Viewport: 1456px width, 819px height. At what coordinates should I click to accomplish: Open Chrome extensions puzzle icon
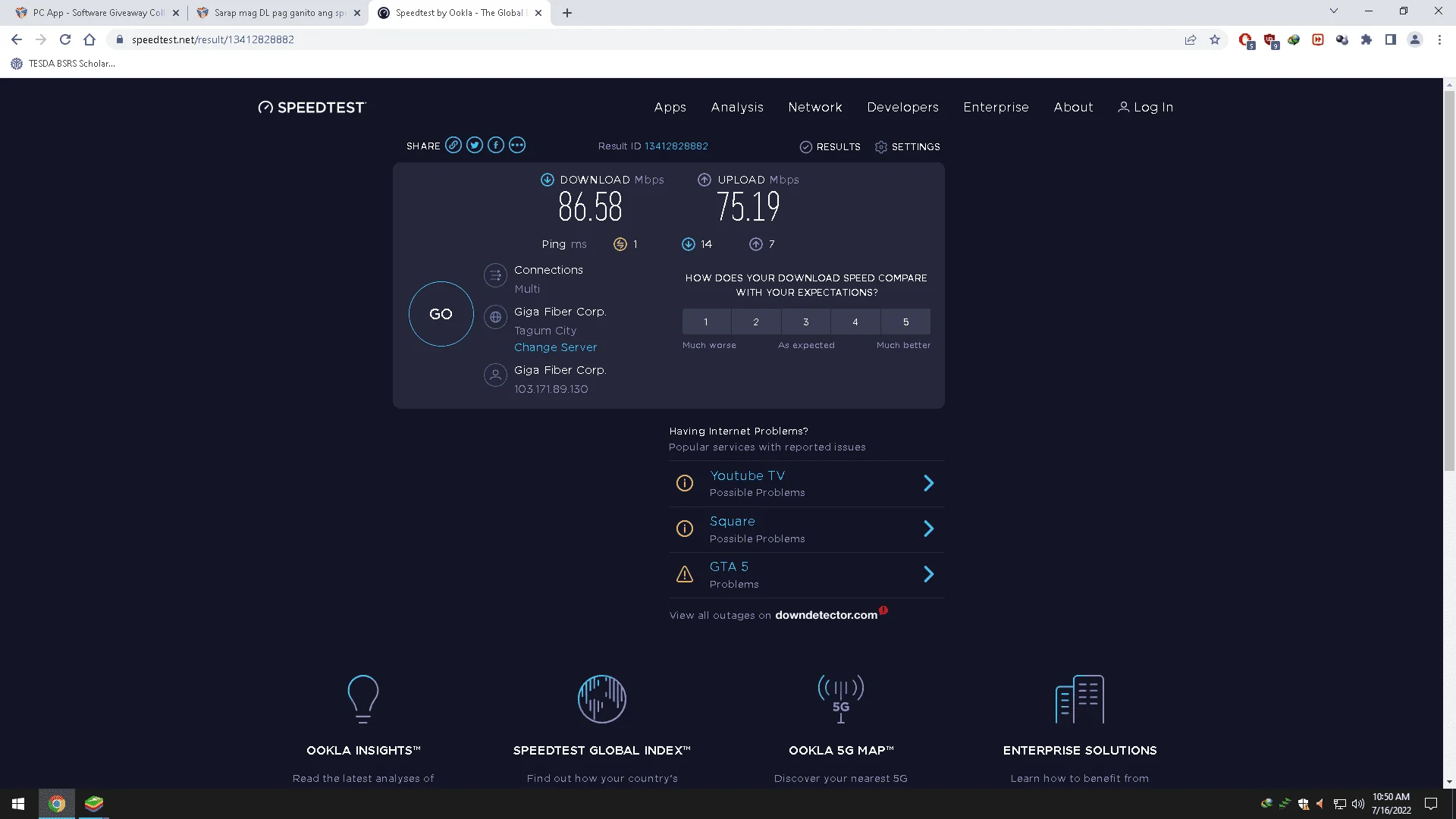click(1367, 39)
